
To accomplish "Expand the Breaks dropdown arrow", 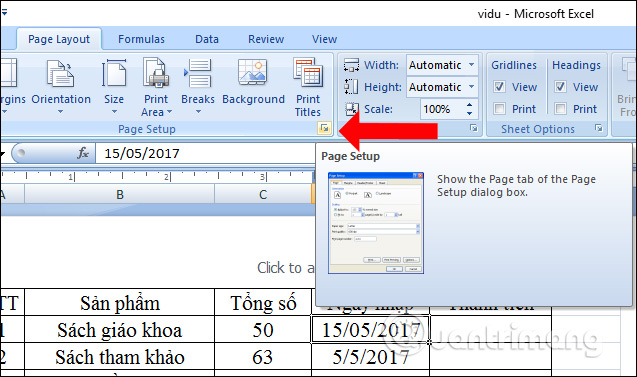I will point(198,112).
